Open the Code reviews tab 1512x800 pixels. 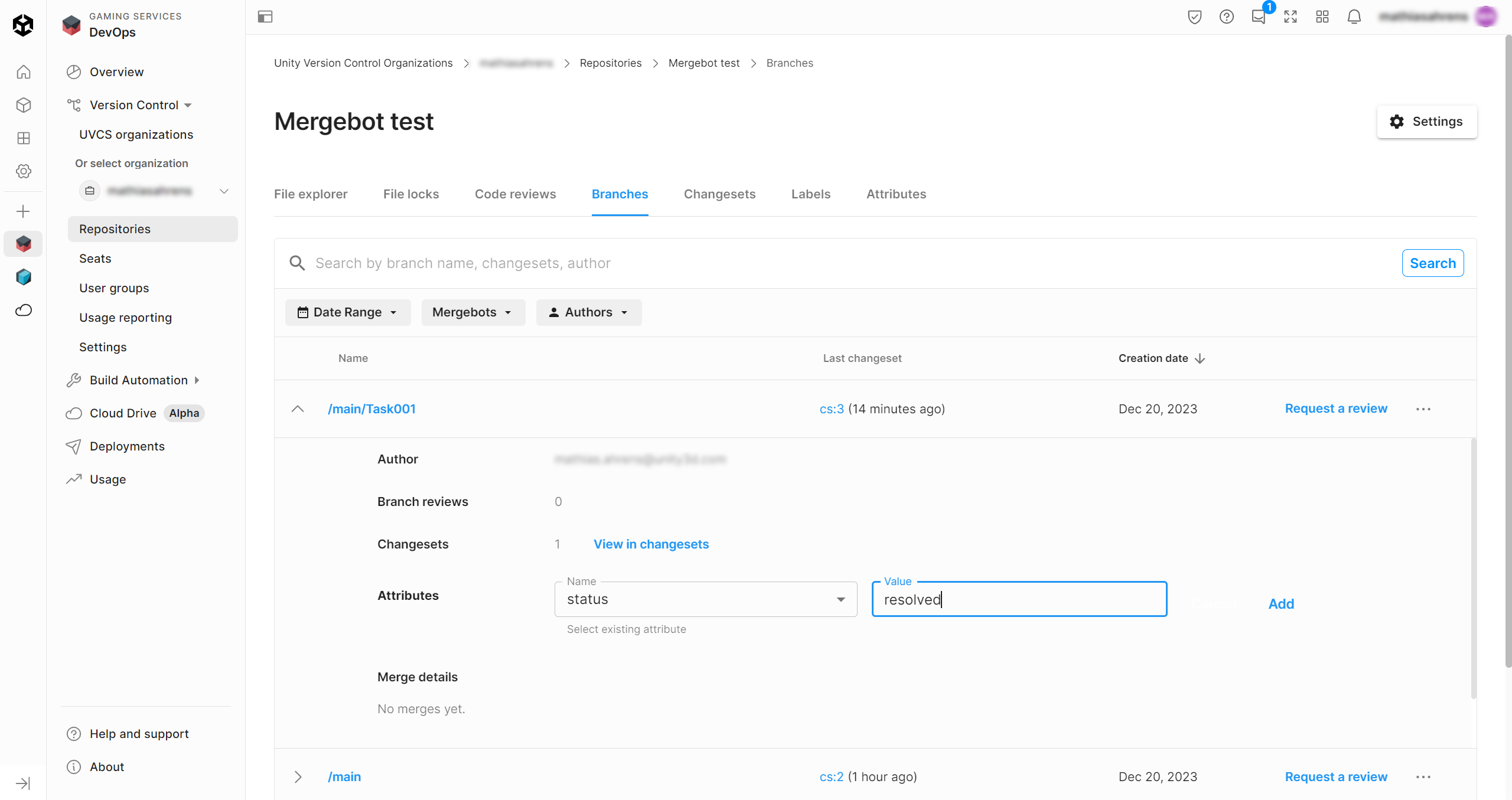(515, 194)
